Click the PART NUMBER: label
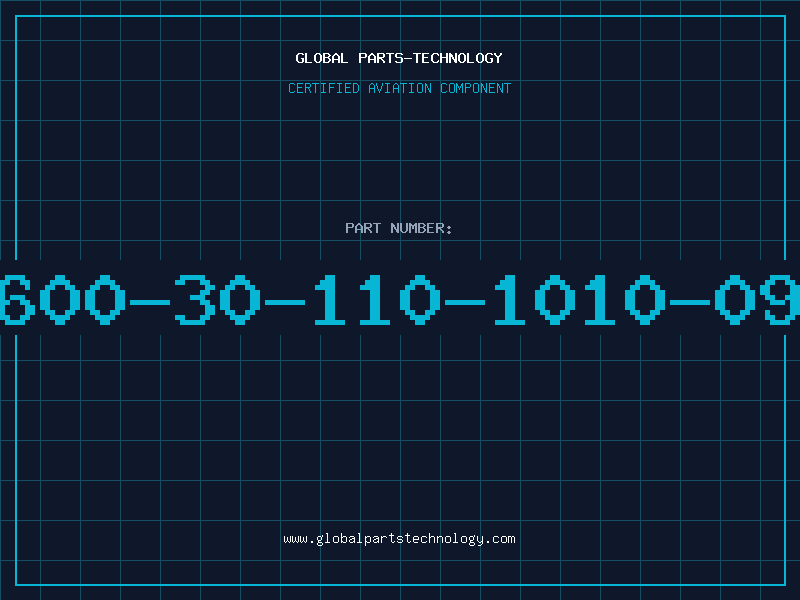Screen dimensions: 800x600 pos(399,228)
